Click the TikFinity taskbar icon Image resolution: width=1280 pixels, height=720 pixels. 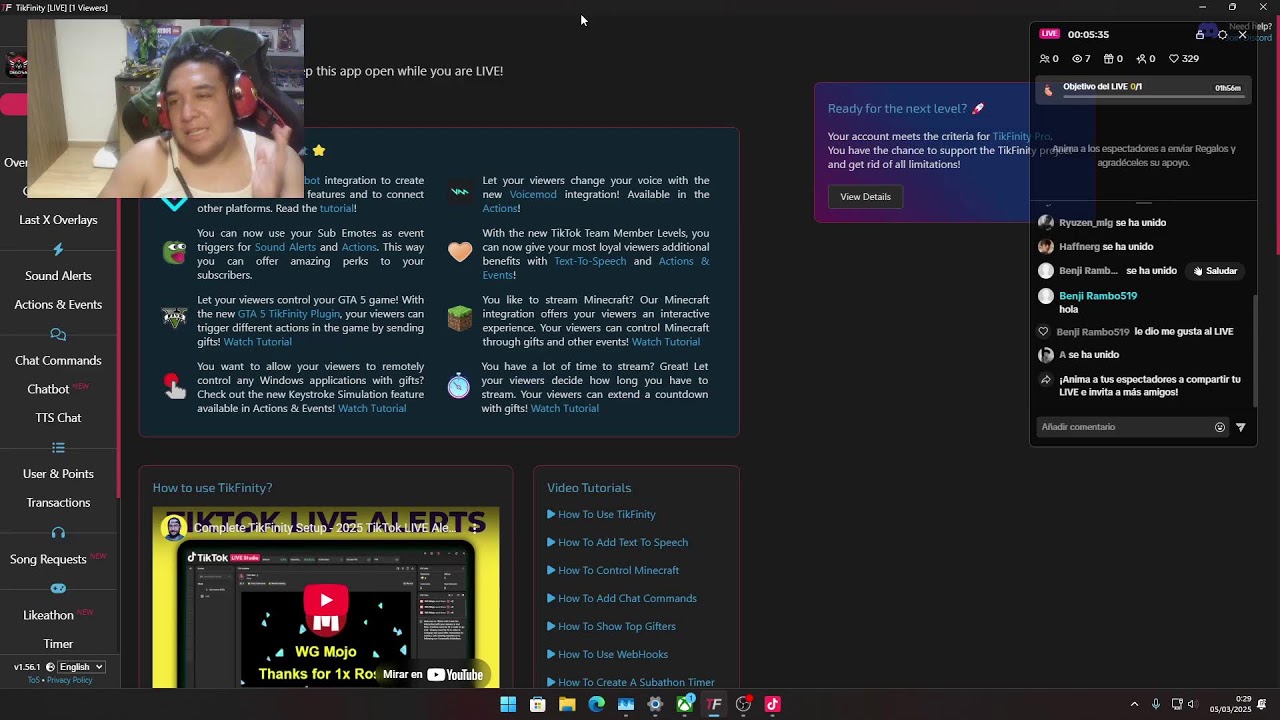714,704
